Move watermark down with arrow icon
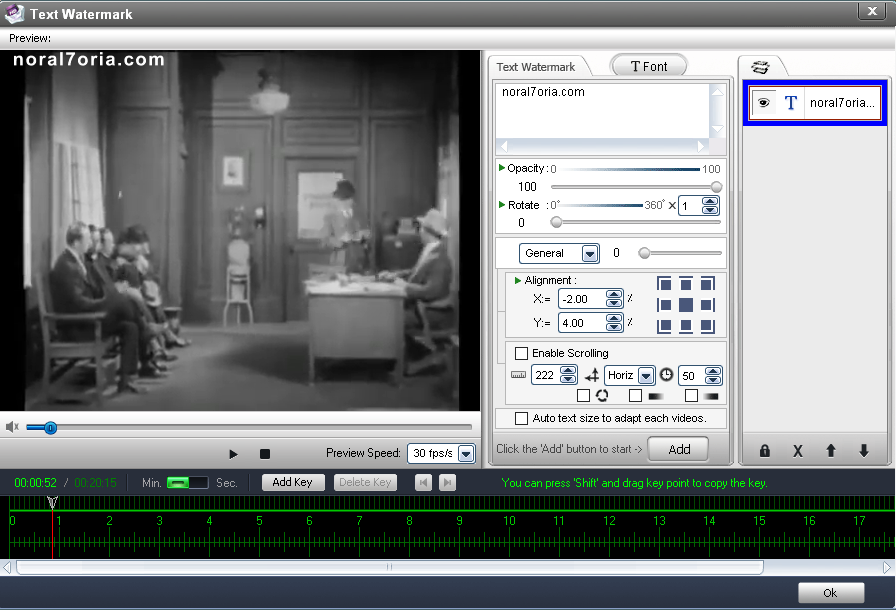This screenshot has width=896, height=610. point(863,451)
